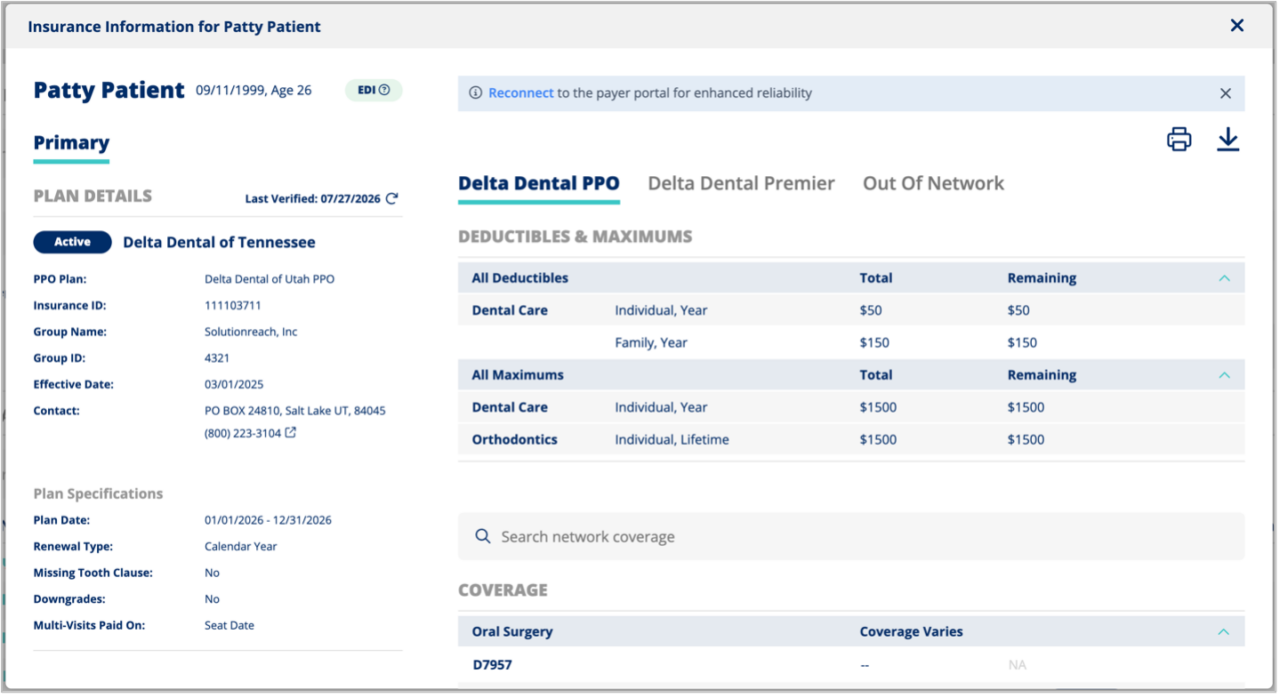The width and height of the screenshot is (1280, 698).
Task: Select the PO BOX 24810 contact address
Action: [x=295, y=411]
